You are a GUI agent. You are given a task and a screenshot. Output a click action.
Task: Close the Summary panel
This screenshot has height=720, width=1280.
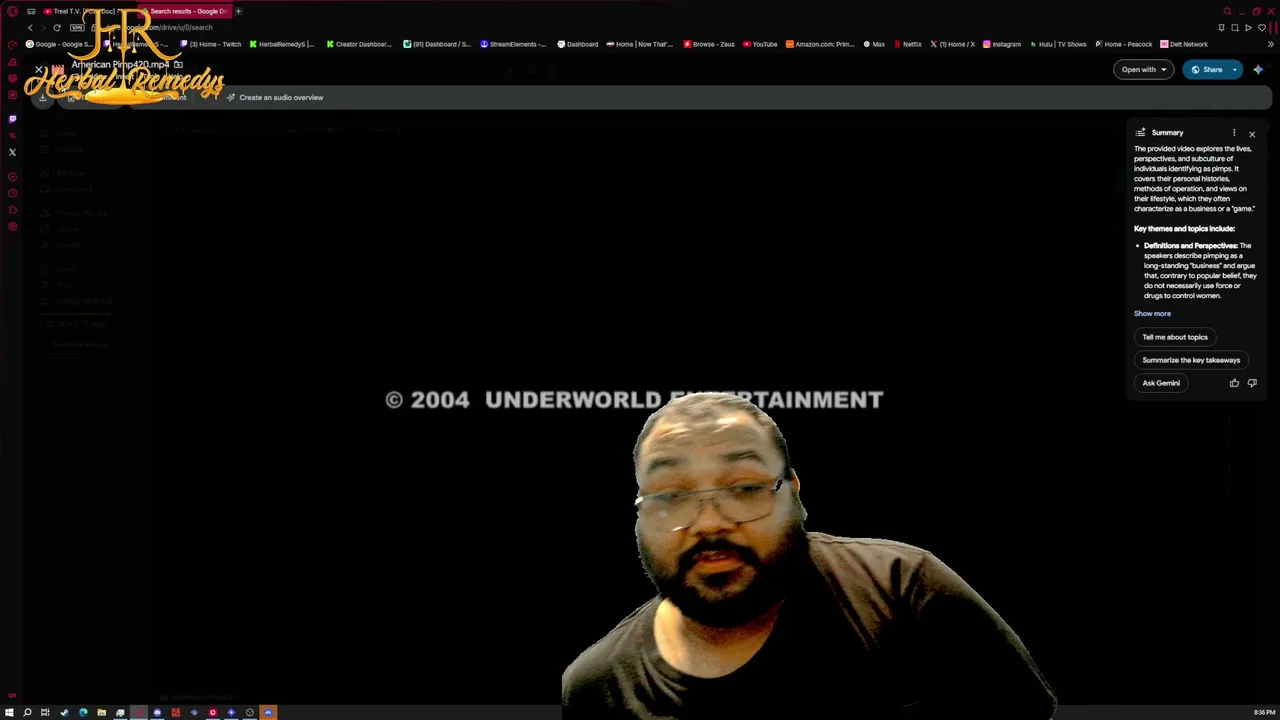coord(1251,133)
